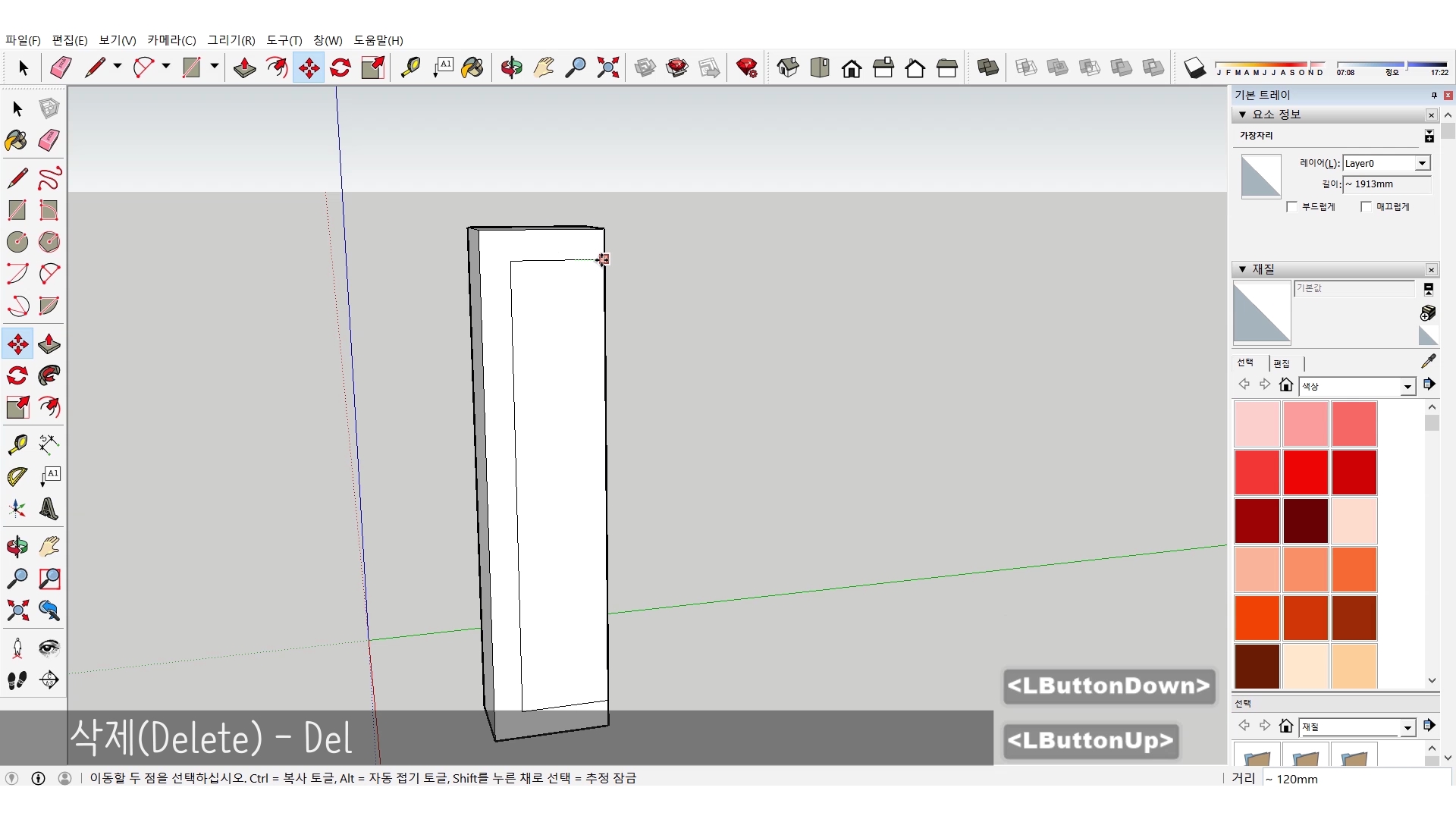Image resolution: width=1456 pixels, height=819 pixels.
Task: Enable the 매끄럽게 checkbox
Action: click(x=1367, y=207)
